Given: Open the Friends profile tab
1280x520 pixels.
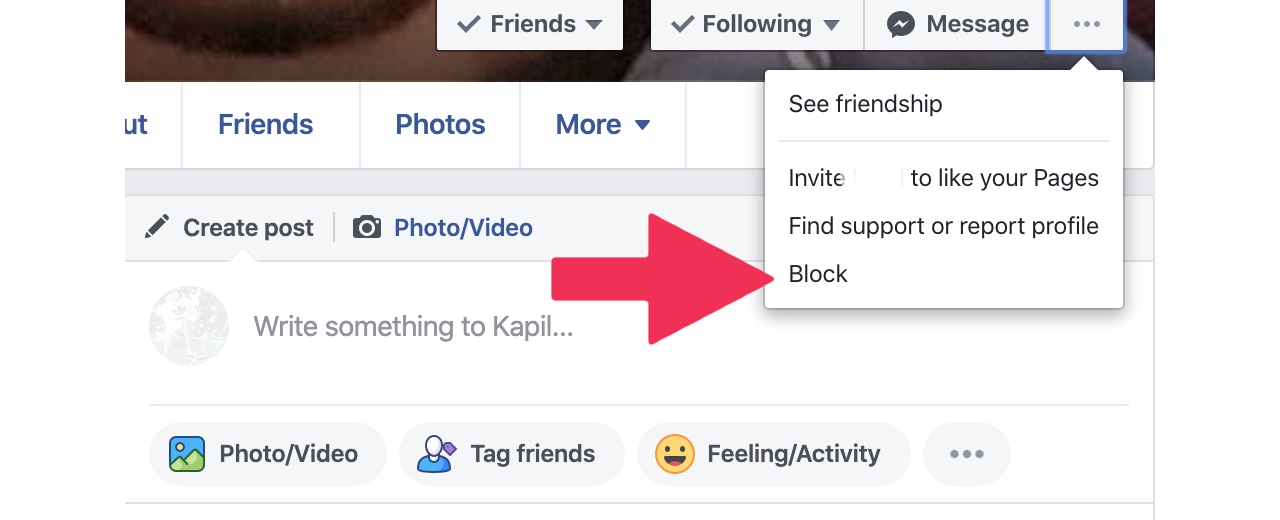Looking at the screenshot, I should [x=265, y=125].
